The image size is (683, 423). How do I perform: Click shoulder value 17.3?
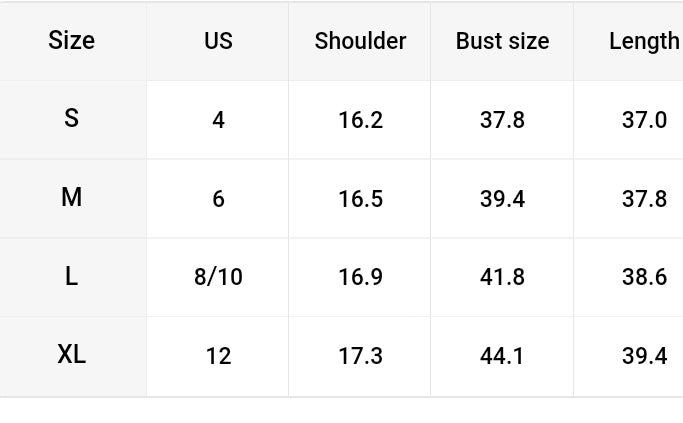tap(360, 356)
